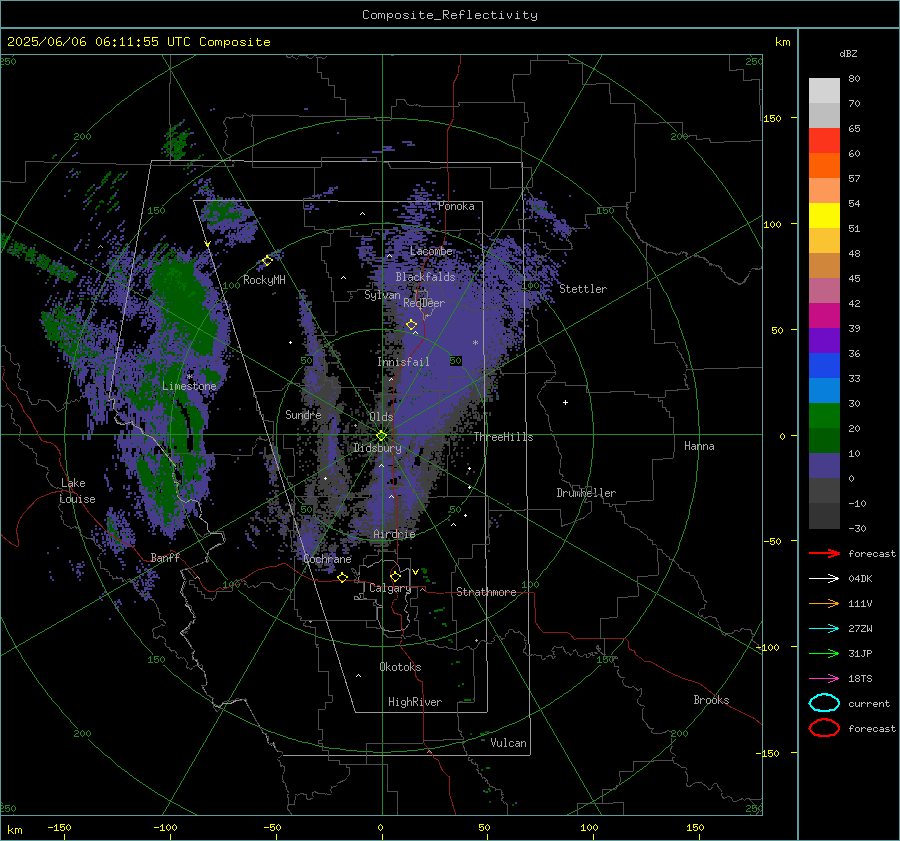
Task: Click the white plus marker west of Hanna
Action: [565, 402]
